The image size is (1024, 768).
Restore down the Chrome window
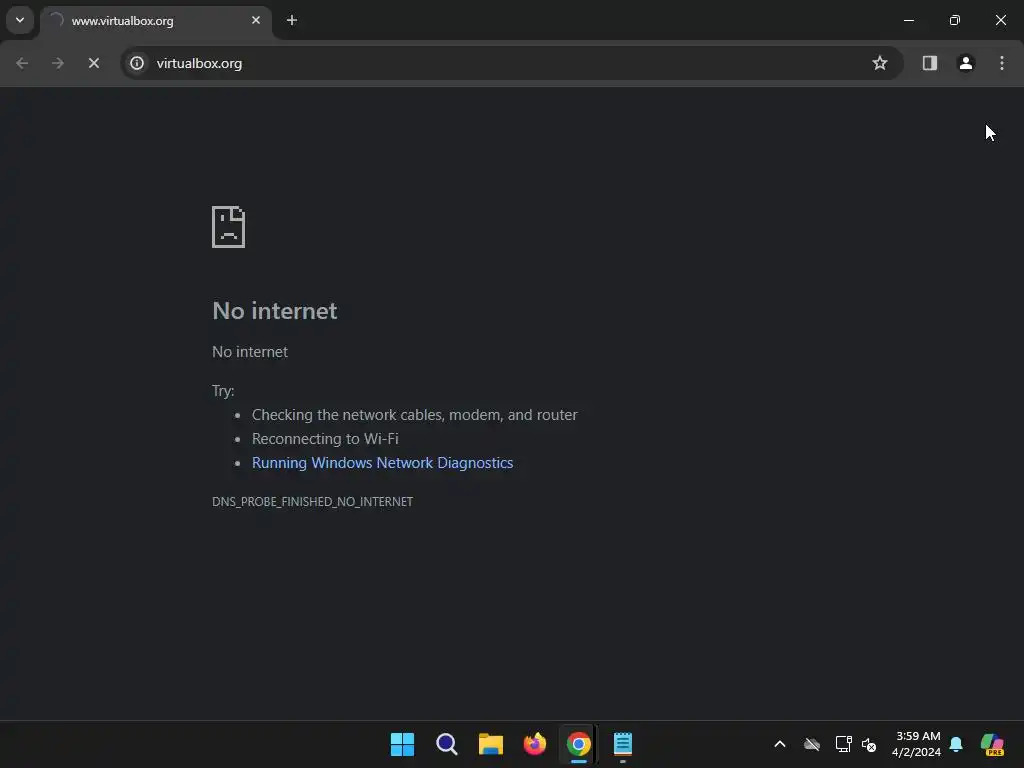(955, 20)
